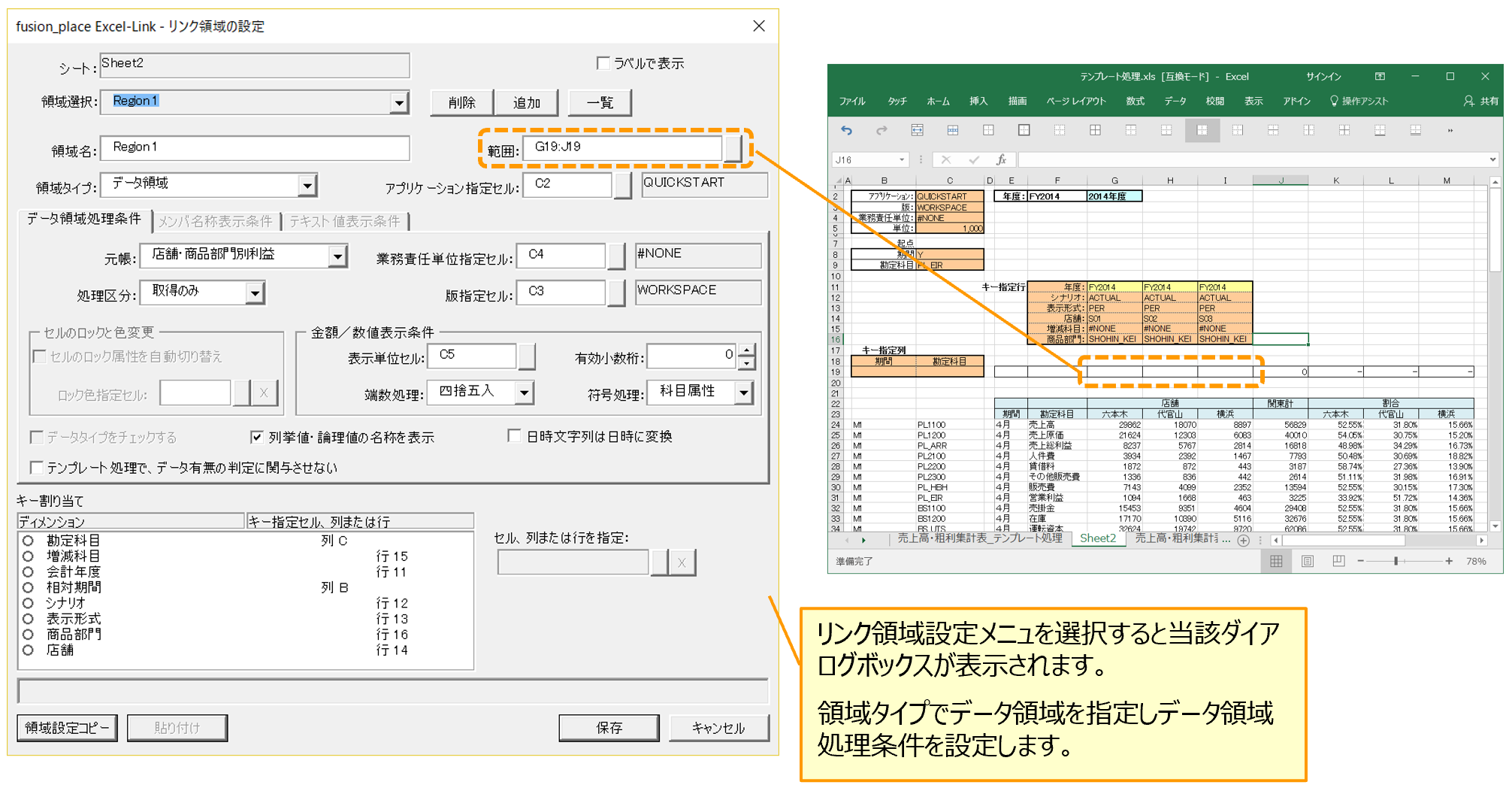Screen dimensions: 1512x791
Task: Open Excel 数式 ribbon tab
Action: click(1135, 101)
